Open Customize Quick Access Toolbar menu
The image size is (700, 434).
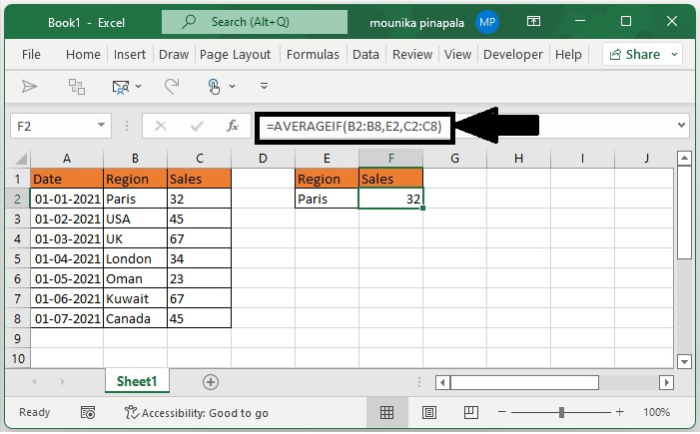coord(264,86)
